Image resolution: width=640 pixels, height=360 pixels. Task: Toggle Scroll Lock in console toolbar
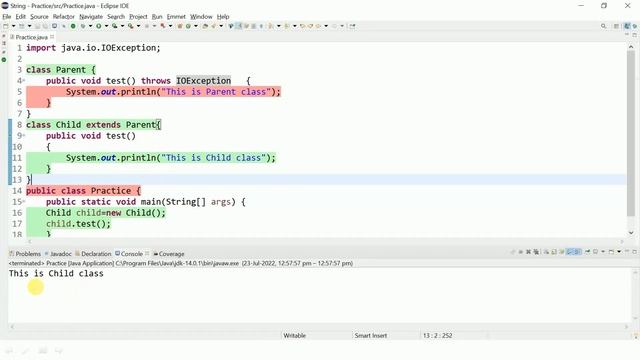[x=554, y=252]
